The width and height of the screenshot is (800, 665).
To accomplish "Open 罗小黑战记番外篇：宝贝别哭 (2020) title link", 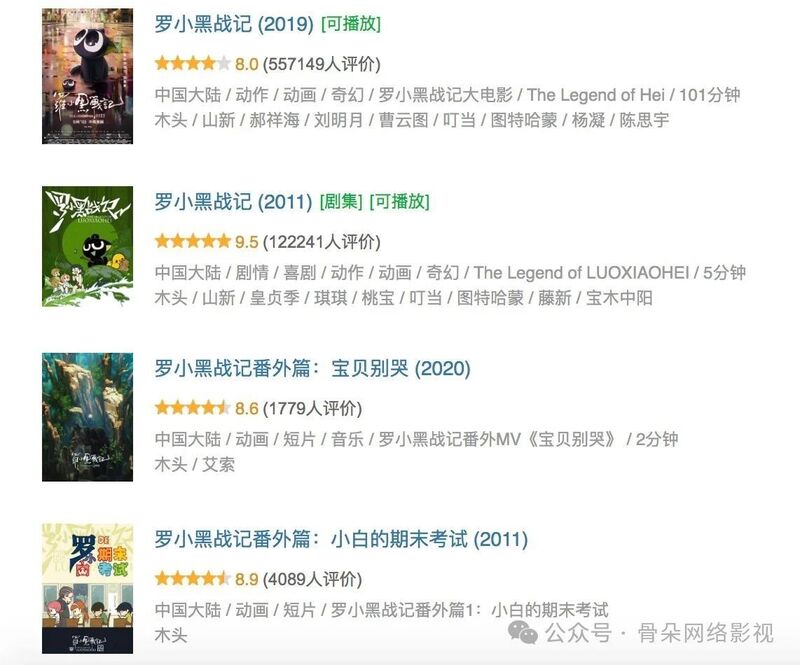I will [x=312, y=368].
